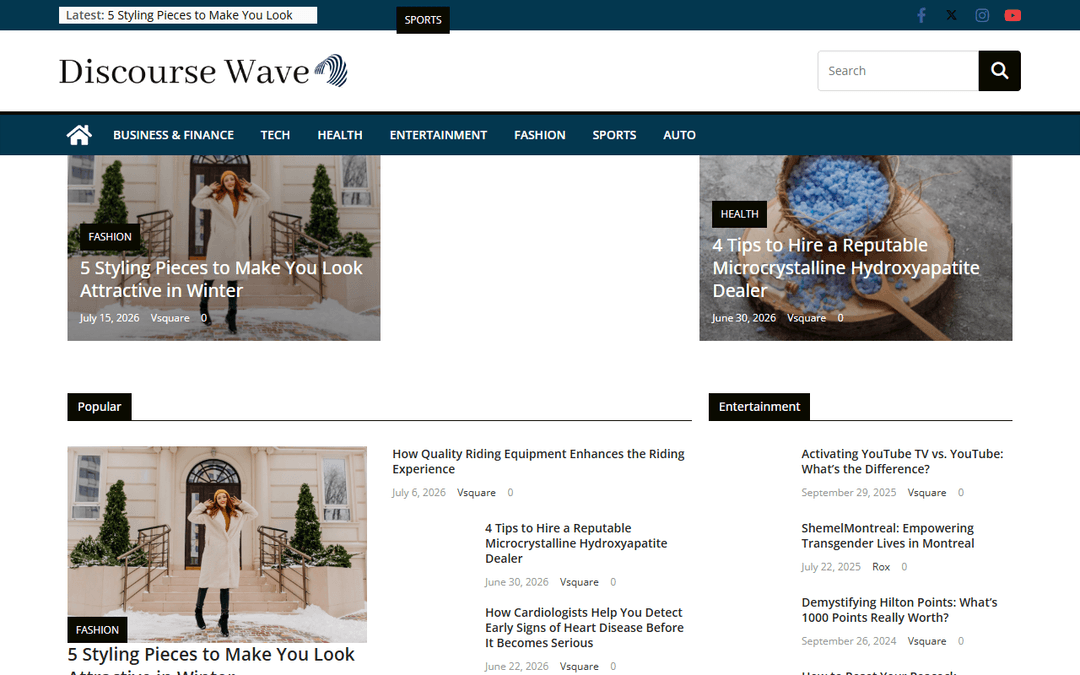This screenshot has height=675, width=1080.
Task: Click the September 29, 2025 date
Action: 849,492
